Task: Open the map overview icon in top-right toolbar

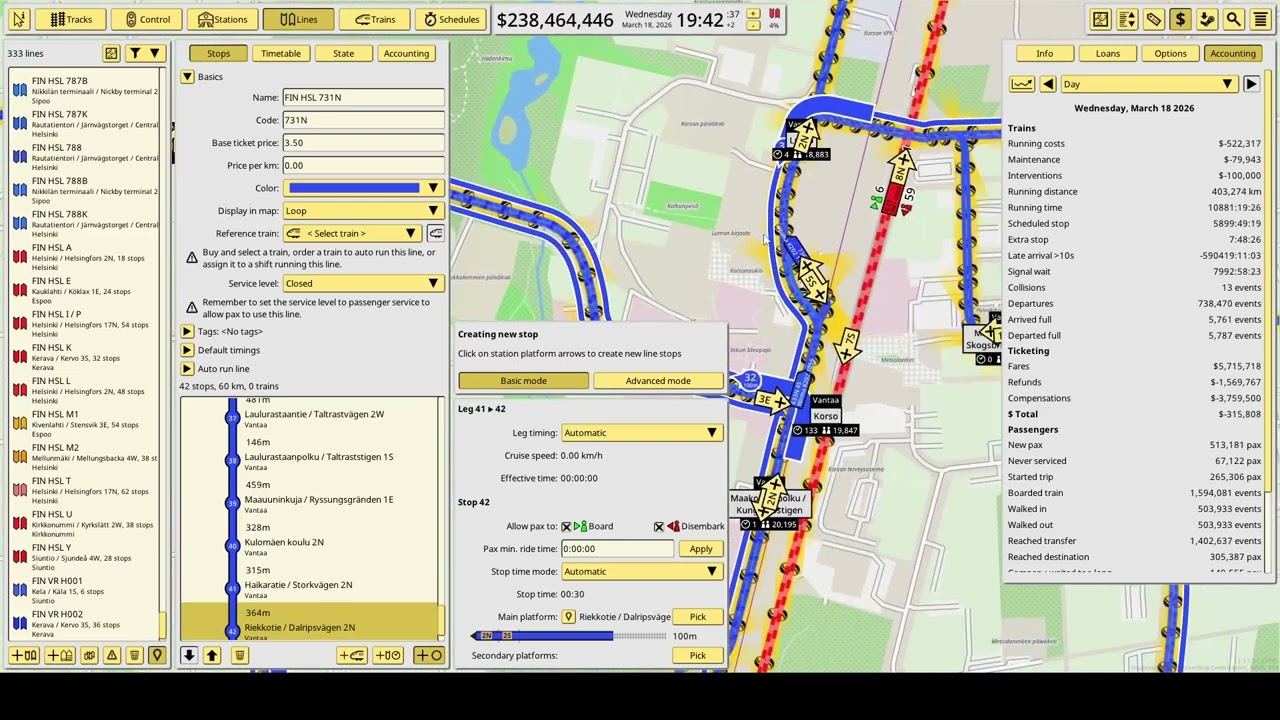Action: (1100, 19)
